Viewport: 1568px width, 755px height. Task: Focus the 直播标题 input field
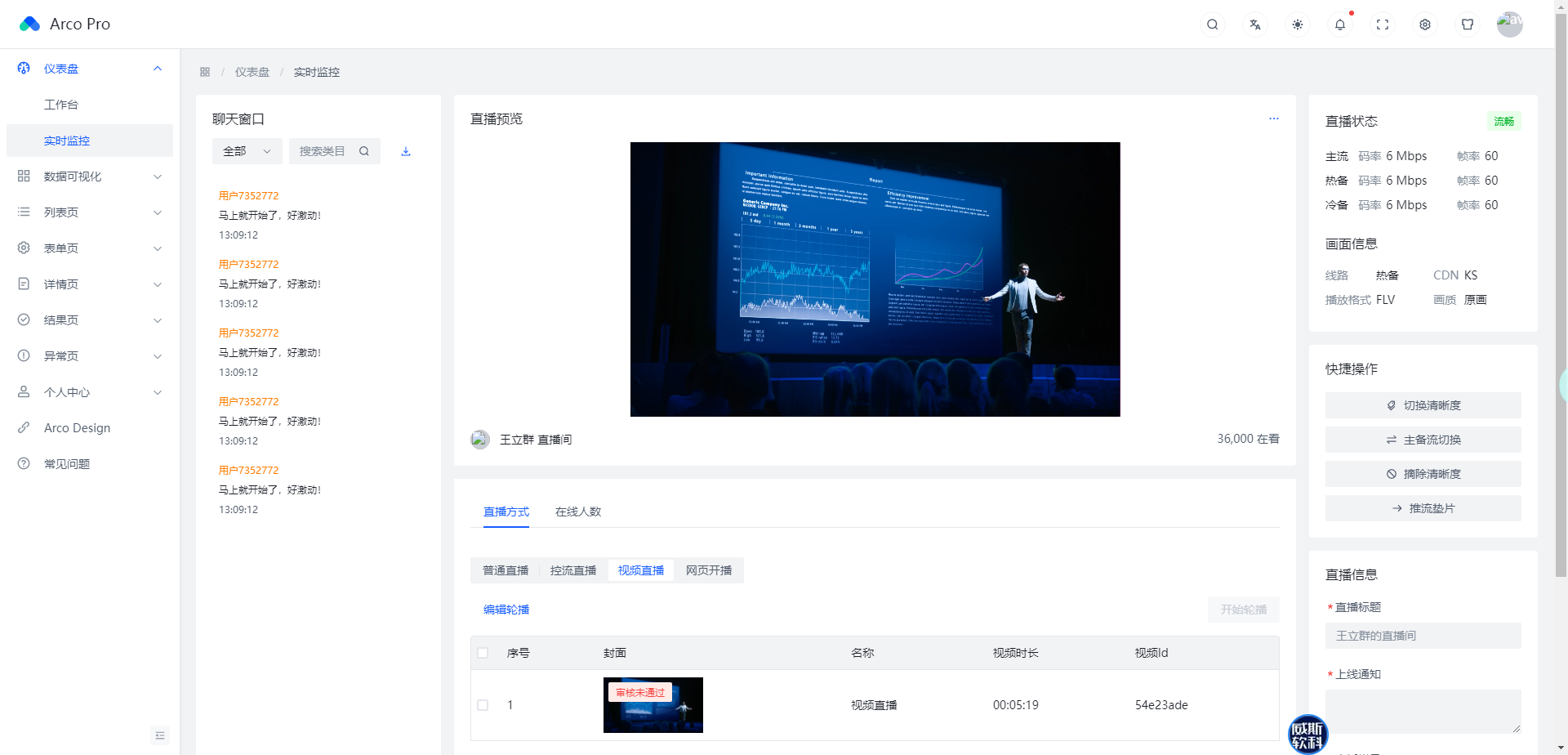1423,636
